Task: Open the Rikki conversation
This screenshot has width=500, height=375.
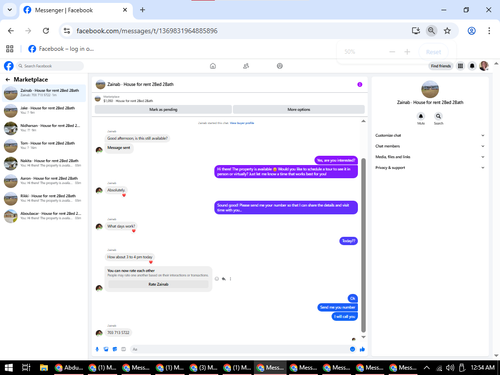Action: (44, 198)
